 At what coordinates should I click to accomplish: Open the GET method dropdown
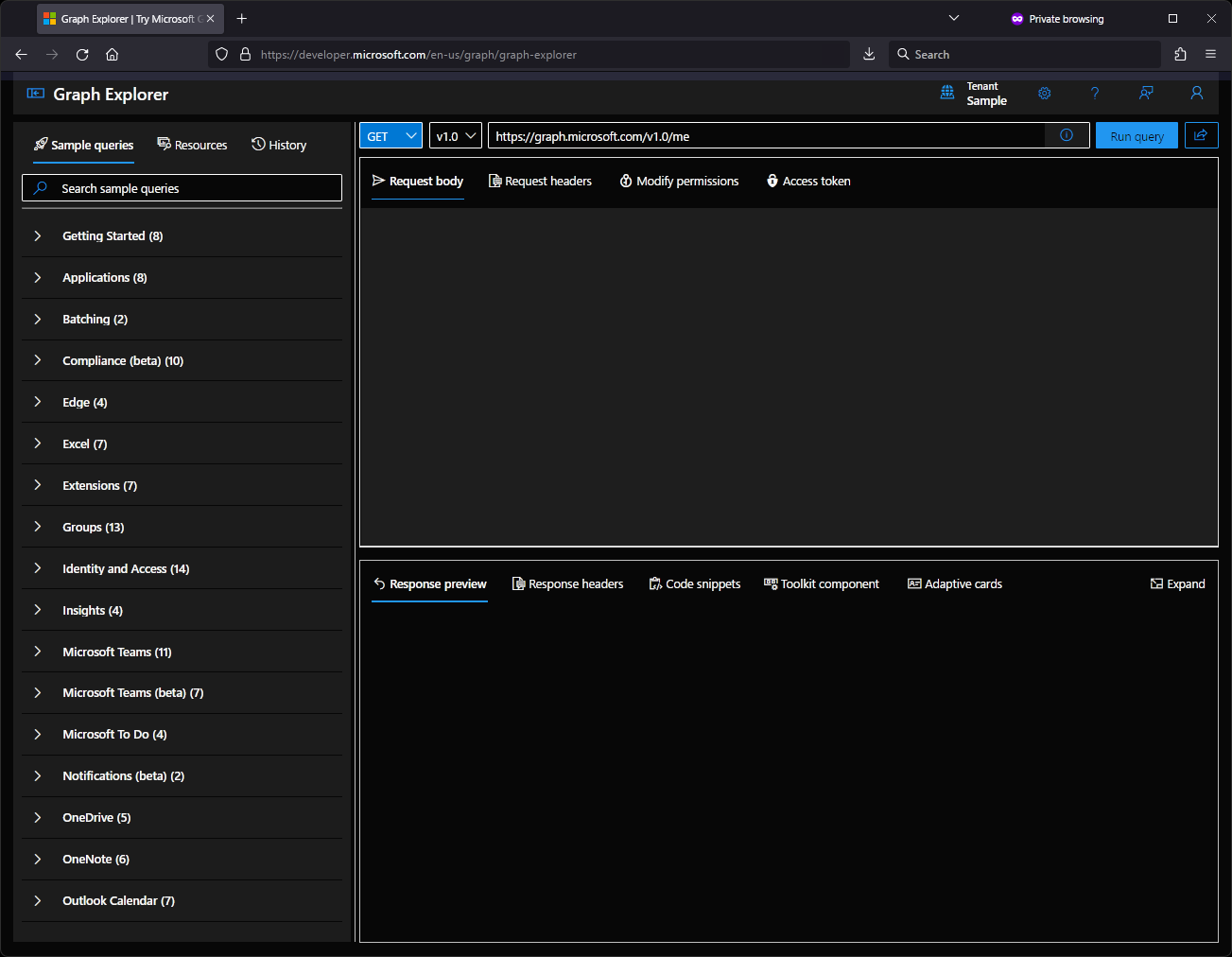[x=390, y=135]
